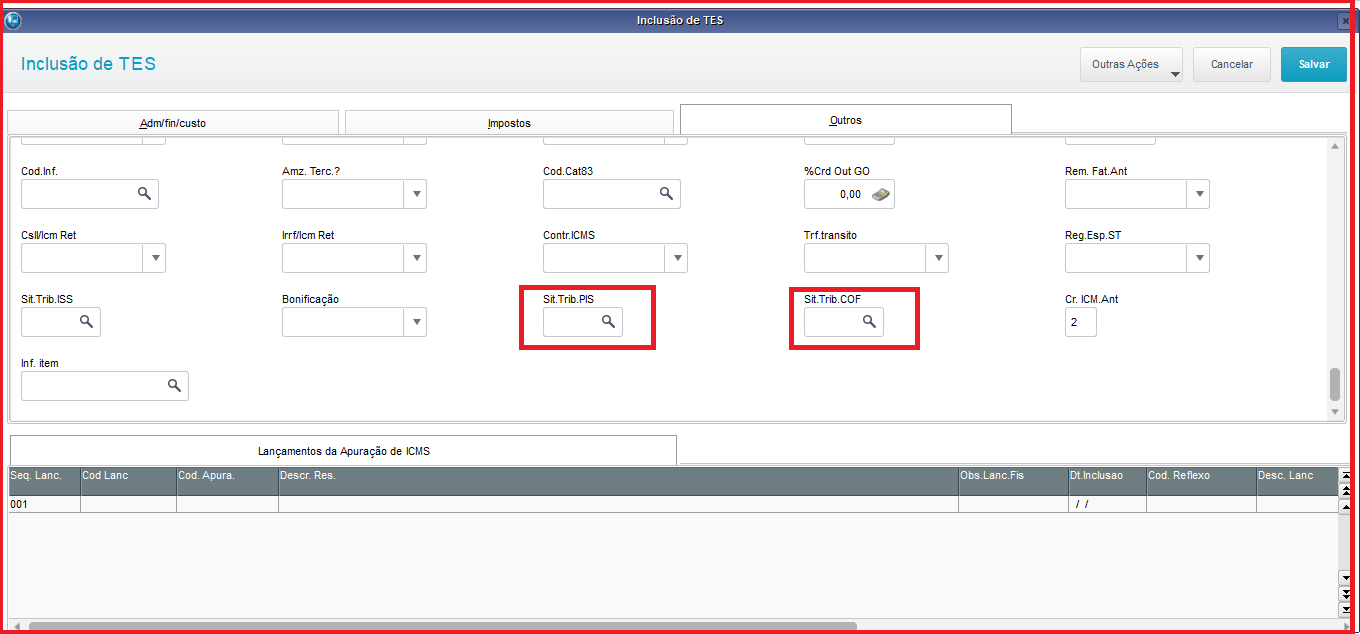Select grid row 001
1360x634 pixels.
tap(673, 504)
